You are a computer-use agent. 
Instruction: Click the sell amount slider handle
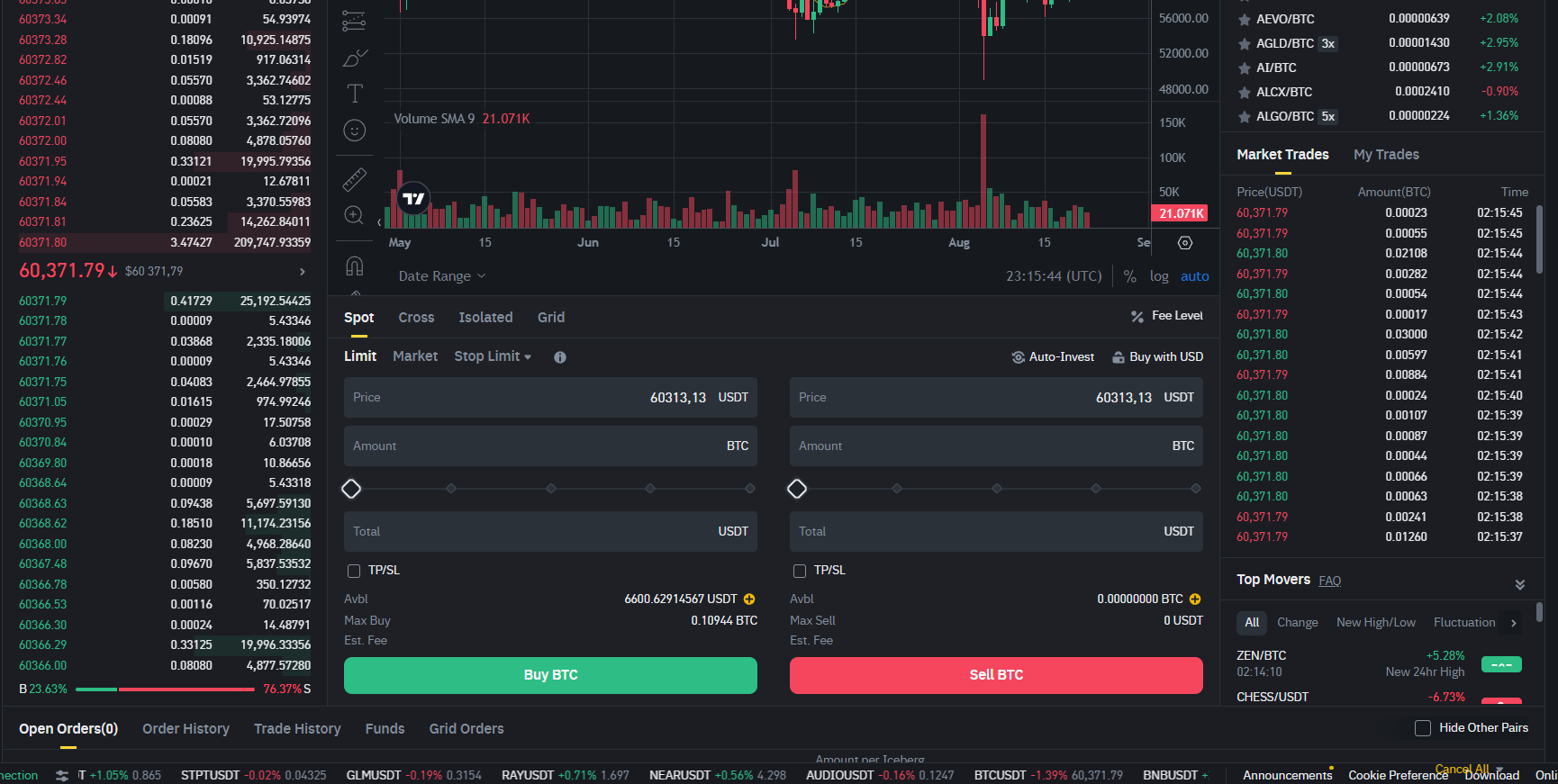click(797, 489)
